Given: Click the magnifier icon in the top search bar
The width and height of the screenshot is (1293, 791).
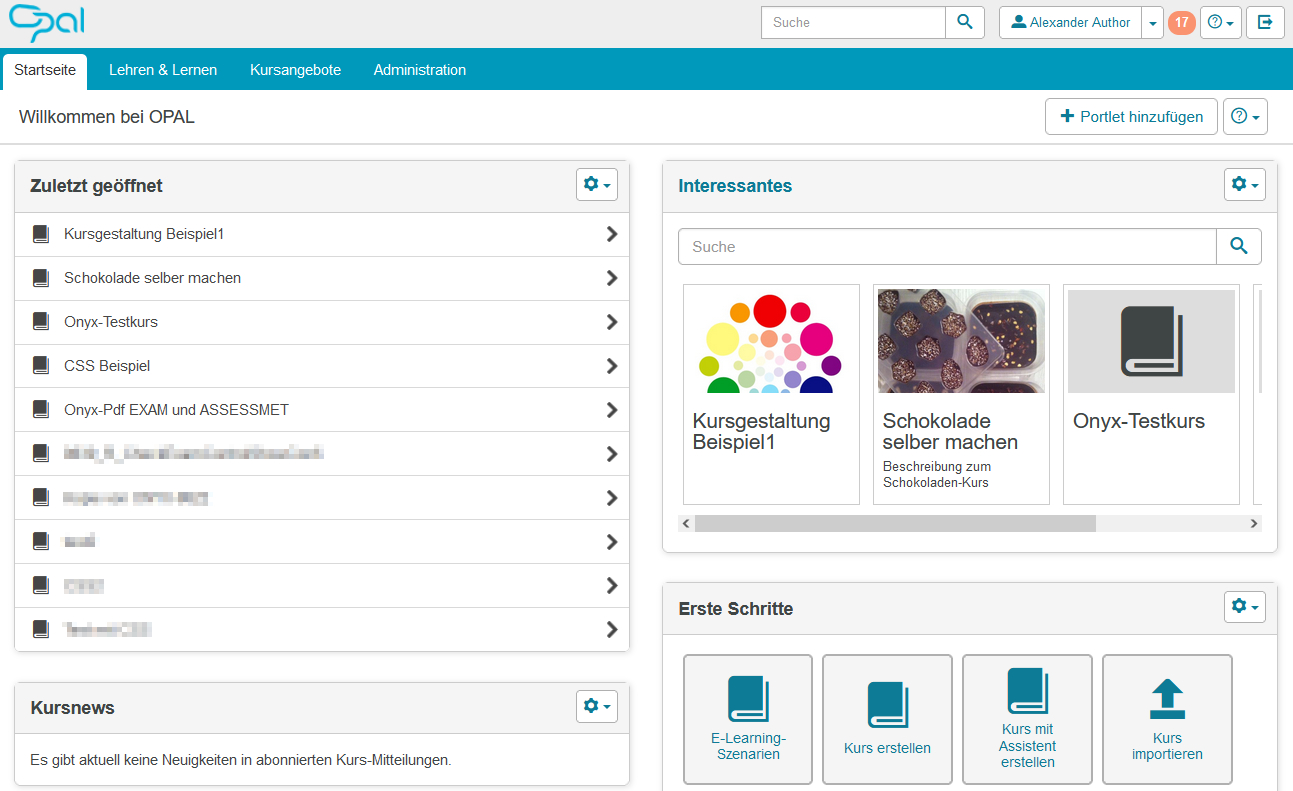Looking at the screenshot, I should [x=963, y=21].
